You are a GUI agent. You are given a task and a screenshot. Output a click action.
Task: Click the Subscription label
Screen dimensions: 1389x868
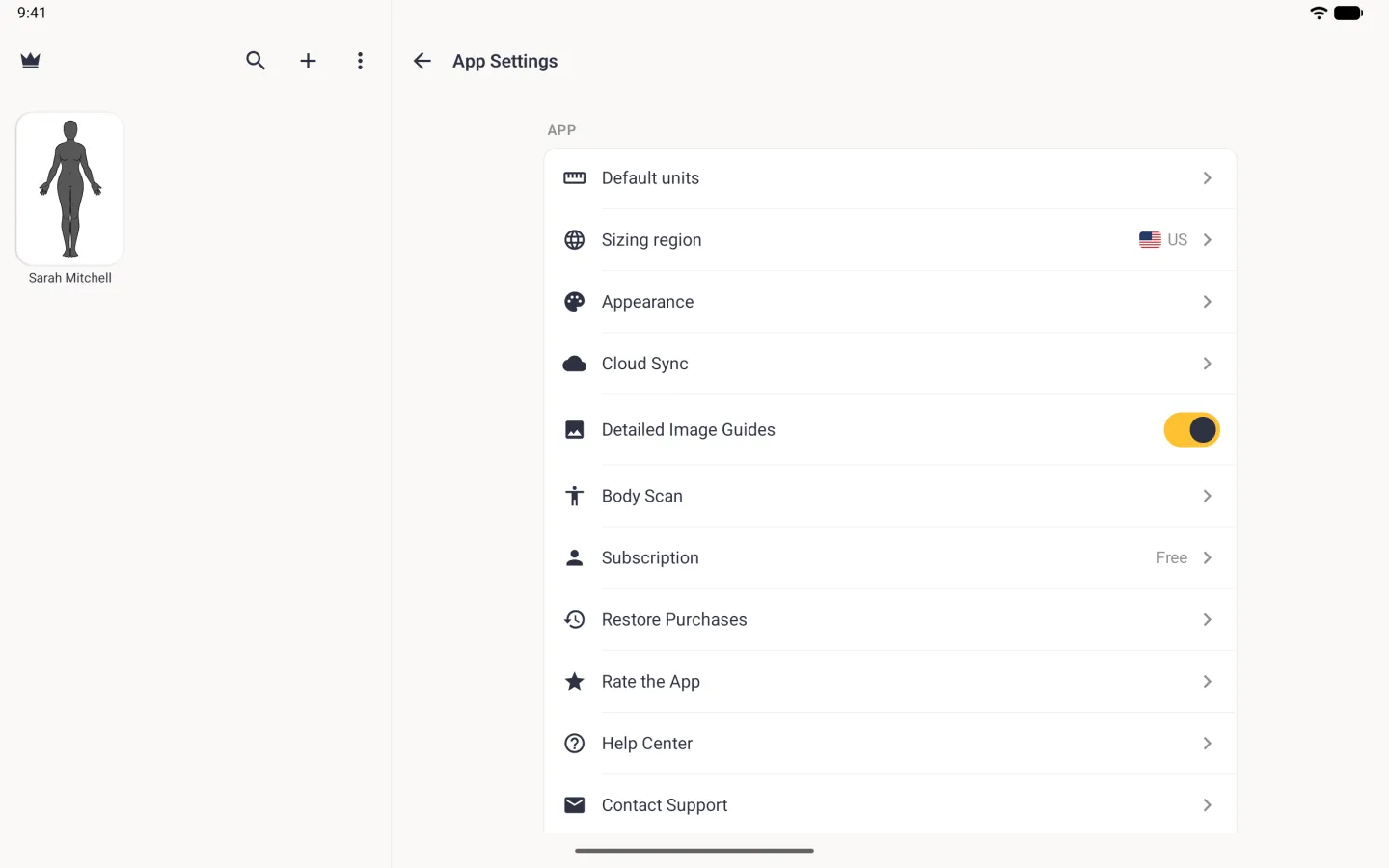[650, 557]
